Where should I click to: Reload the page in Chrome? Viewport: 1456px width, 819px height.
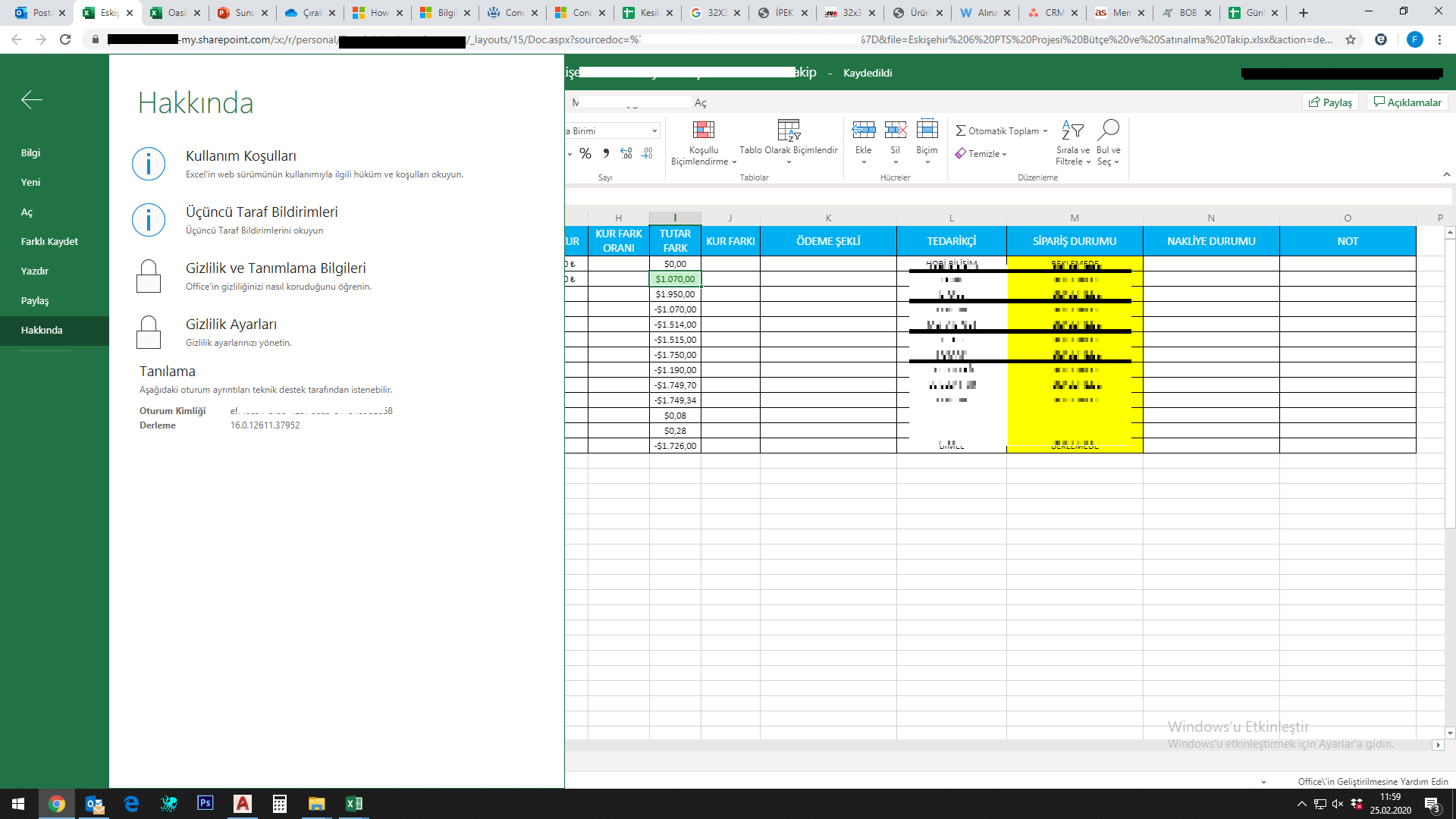pos(65,39)
